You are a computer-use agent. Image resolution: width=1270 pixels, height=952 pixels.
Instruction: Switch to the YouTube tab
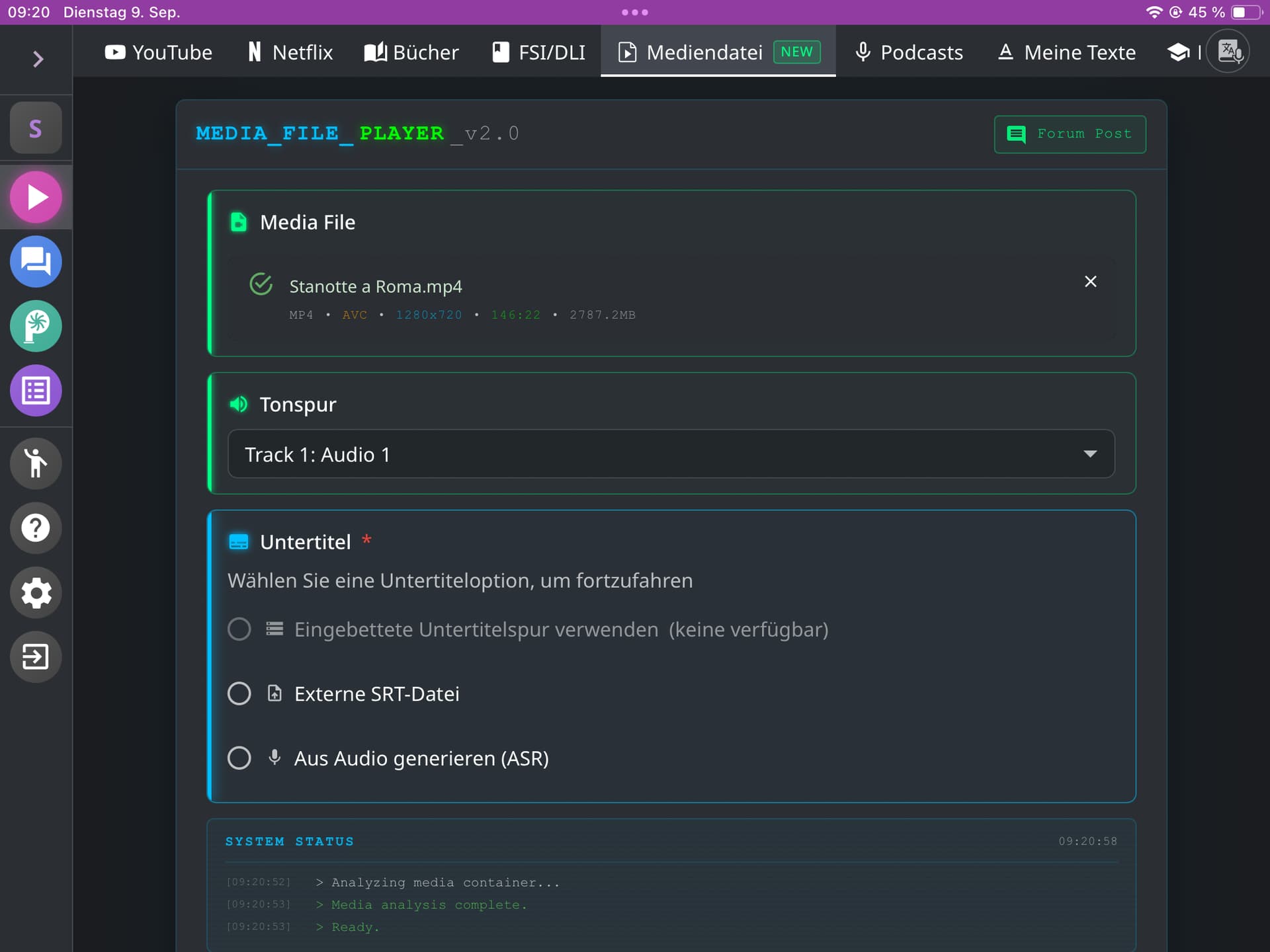(159, 52)
